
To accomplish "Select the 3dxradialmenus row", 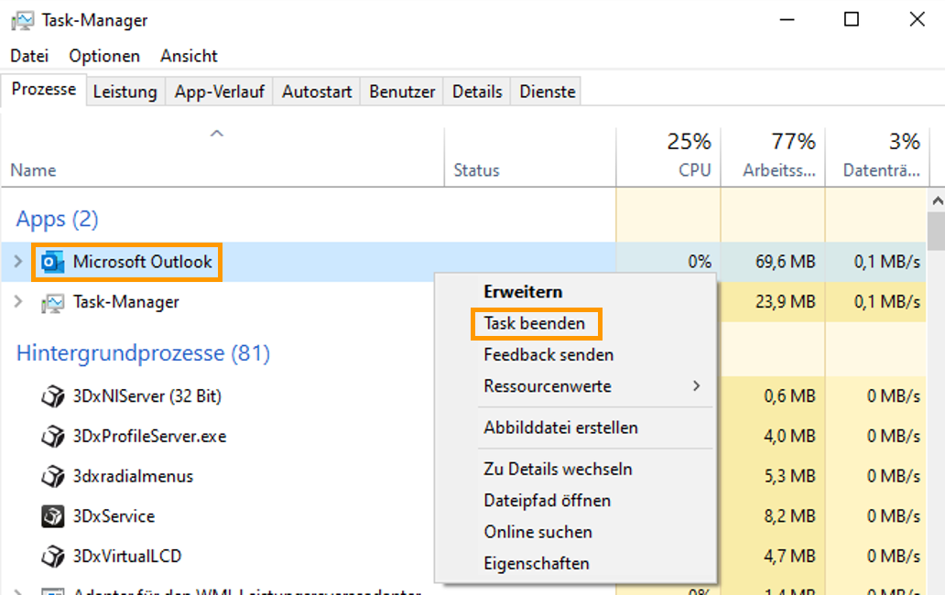I will click(x=133, y=476).
